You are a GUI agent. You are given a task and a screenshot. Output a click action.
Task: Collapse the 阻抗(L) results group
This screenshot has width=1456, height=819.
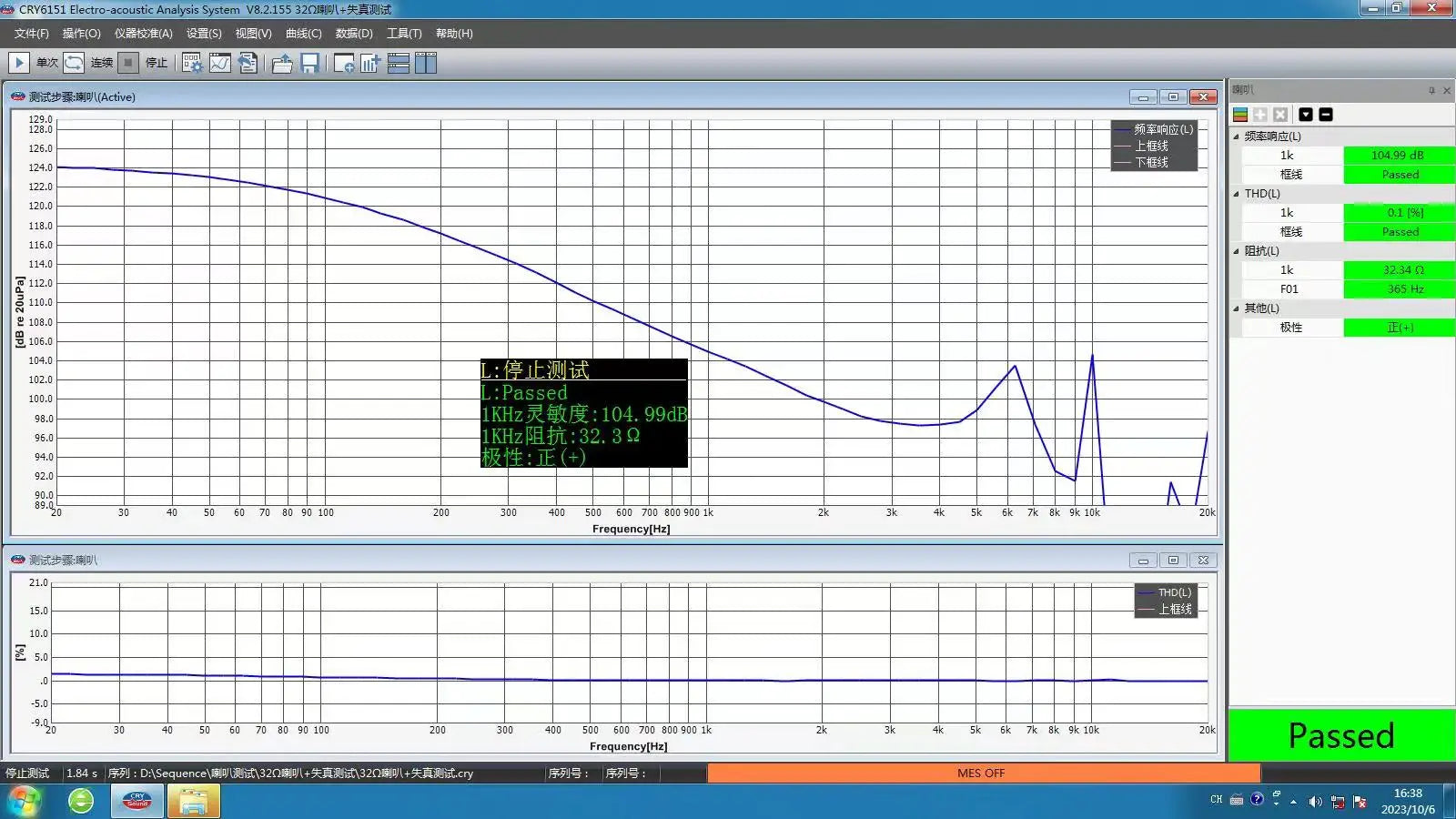tap(1236, 251)
